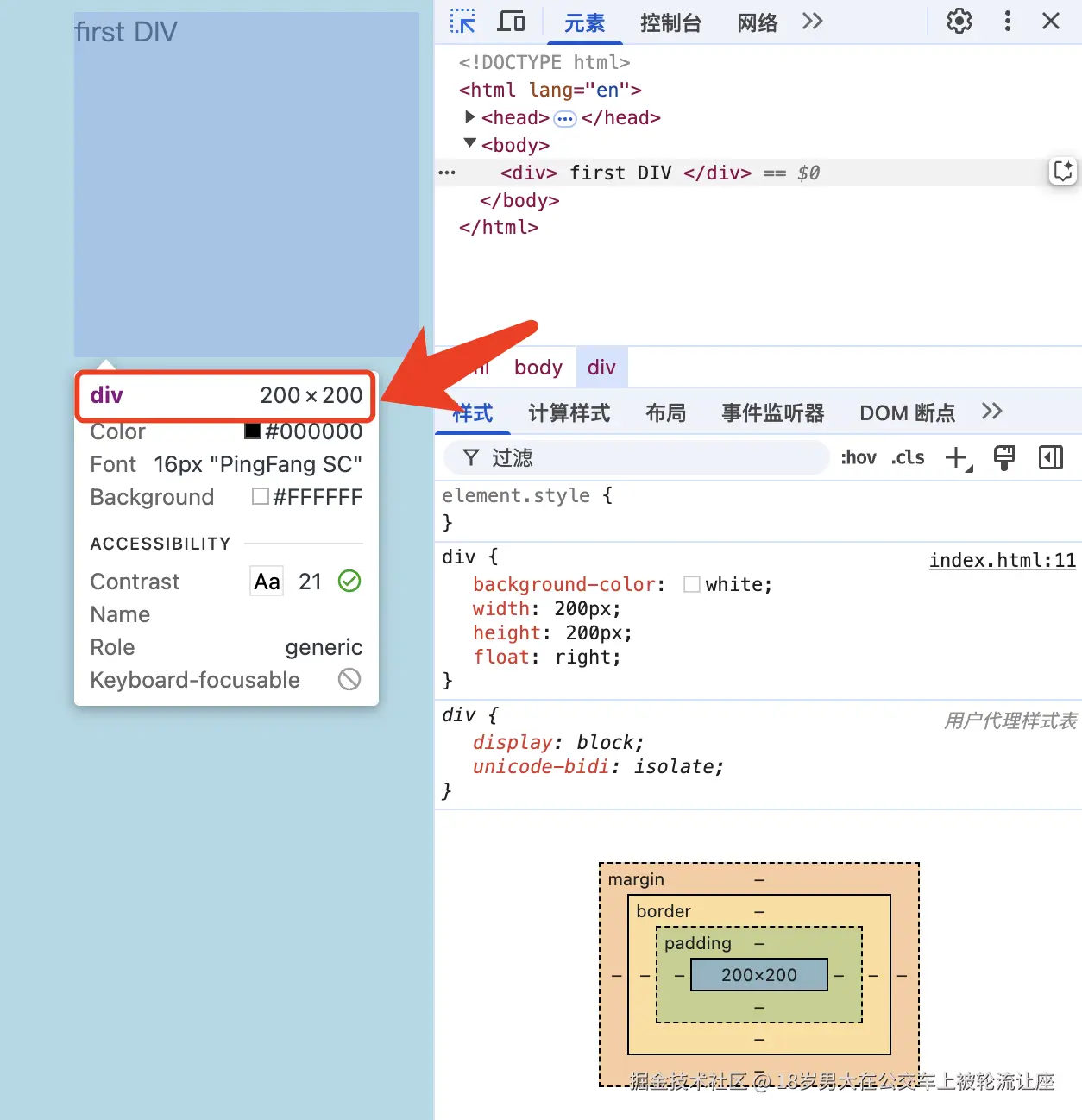Click the body breadcrumb

click(x=538, y=368)
